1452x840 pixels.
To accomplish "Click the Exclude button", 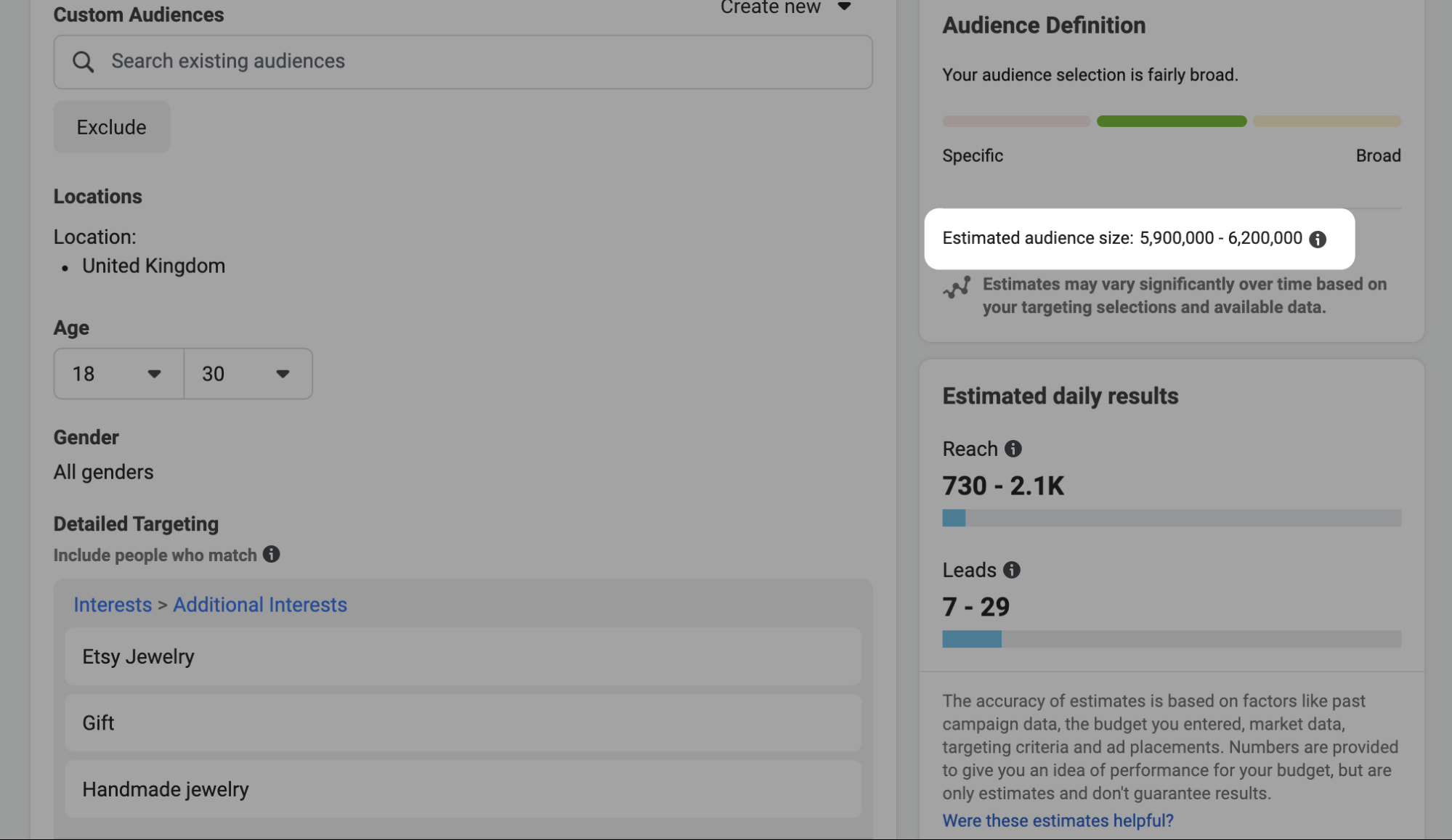I will pos(111,126).
